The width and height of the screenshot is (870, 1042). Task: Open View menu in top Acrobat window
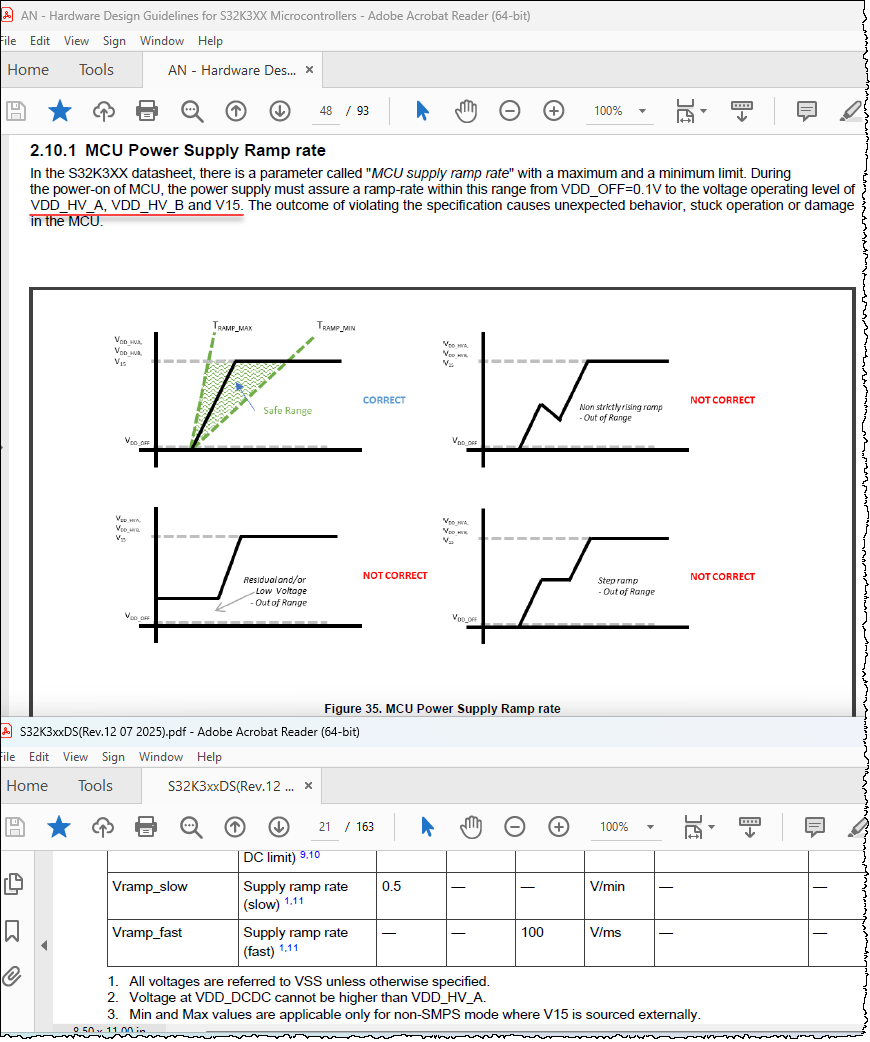(x=76, y=41)
